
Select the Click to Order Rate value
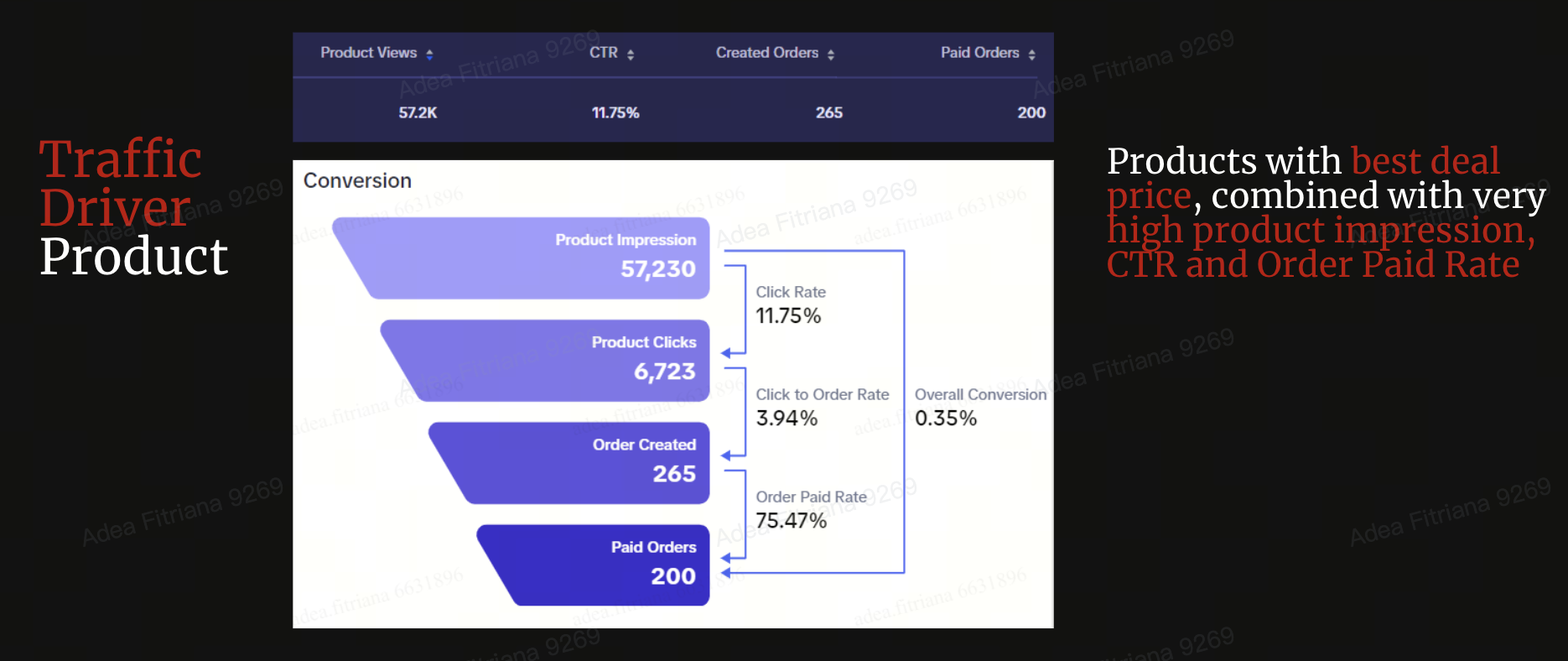787,418
